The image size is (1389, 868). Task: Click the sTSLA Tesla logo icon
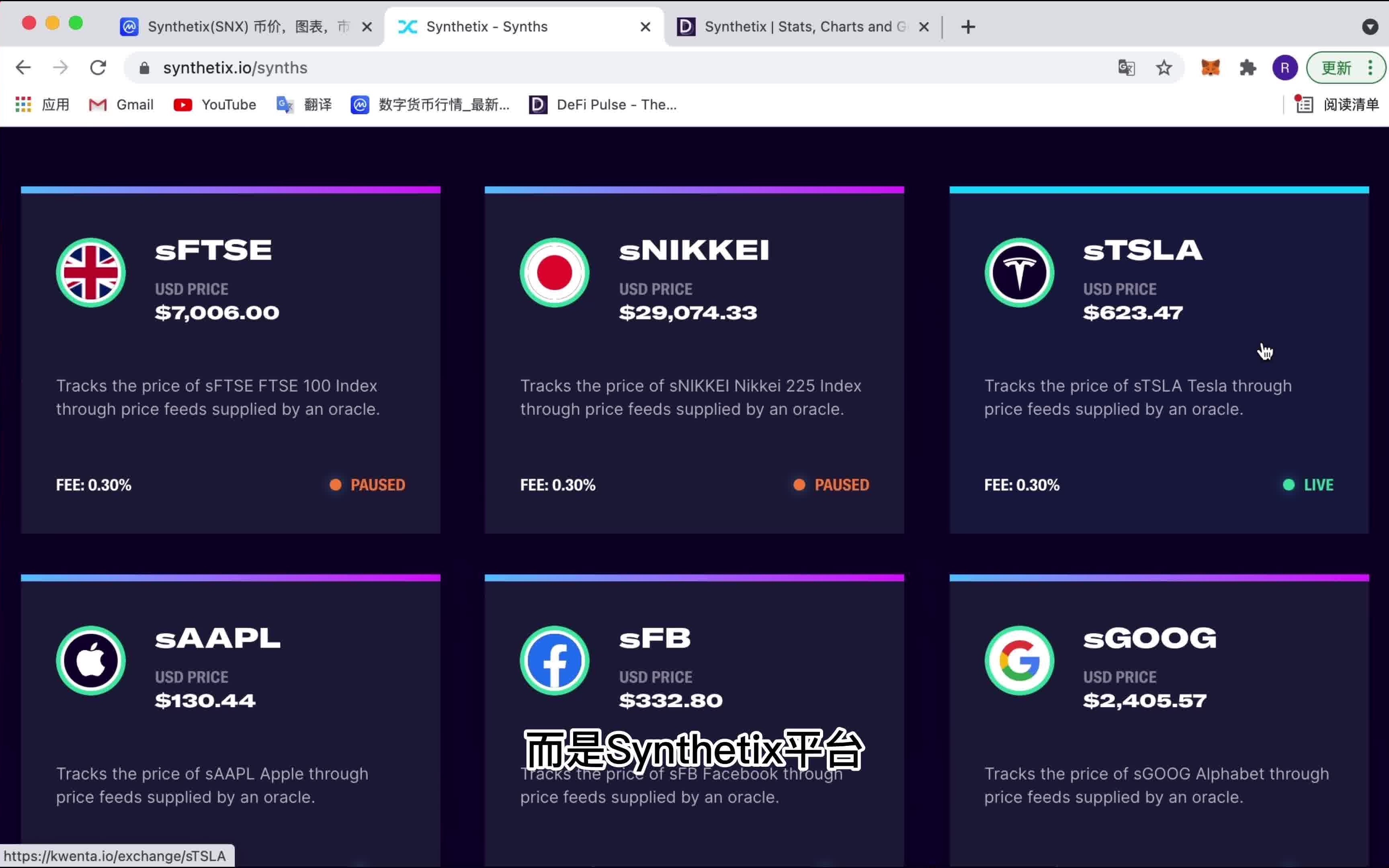pos(1019,273)
